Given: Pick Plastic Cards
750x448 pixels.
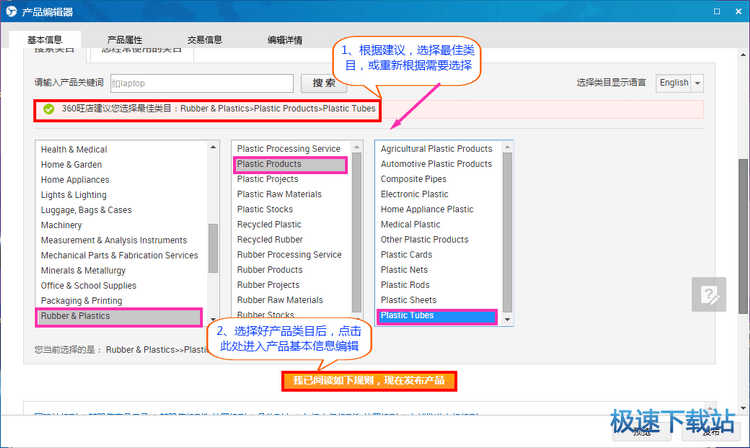Looking at the screenshot, I should [x=407, y=255].
